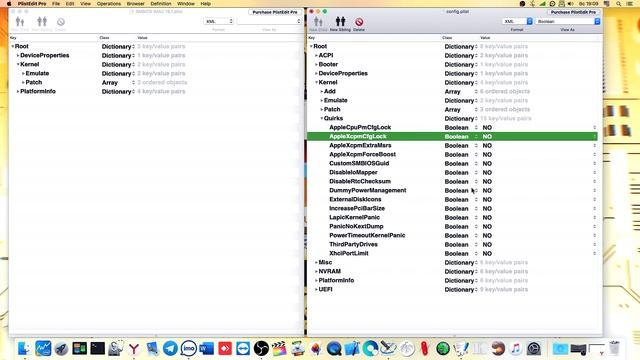The image size is (640, 360).
Task: Open value popup at end of CustomSMBIOSGuid row
Action: pos(594,163)
